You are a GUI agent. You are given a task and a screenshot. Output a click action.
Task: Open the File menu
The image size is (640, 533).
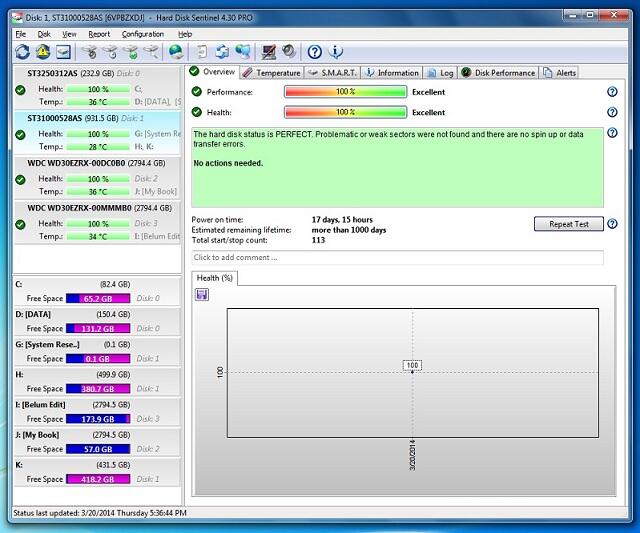click(x=20, y=34)
